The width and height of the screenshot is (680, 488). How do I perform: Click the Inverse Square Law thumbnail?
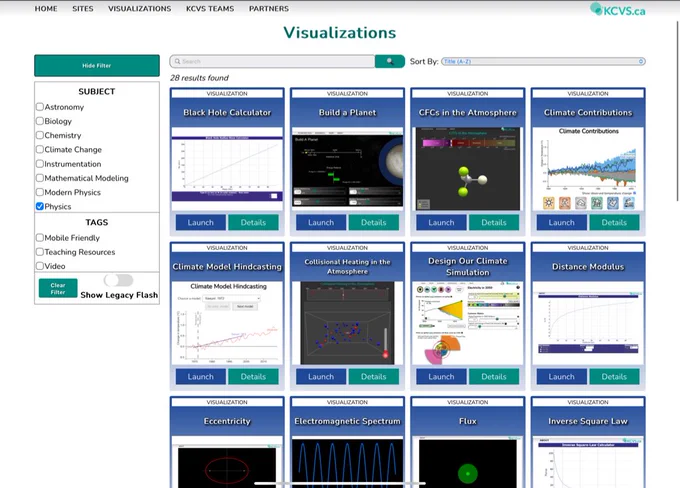[x=588, y=462]
